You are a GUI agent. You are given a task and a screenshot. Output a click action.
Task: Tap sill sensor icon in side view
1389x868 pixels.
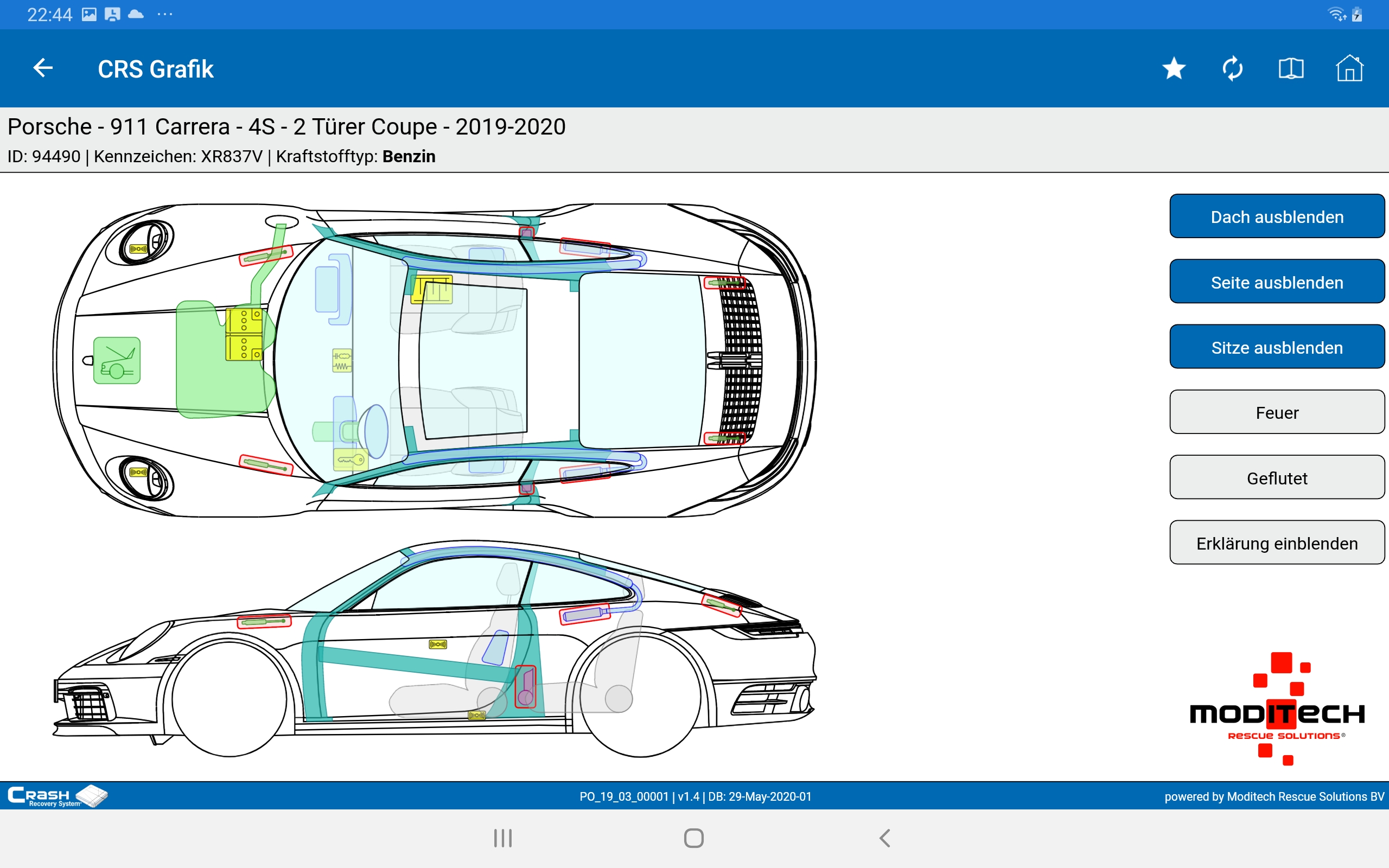coord(477,716)
